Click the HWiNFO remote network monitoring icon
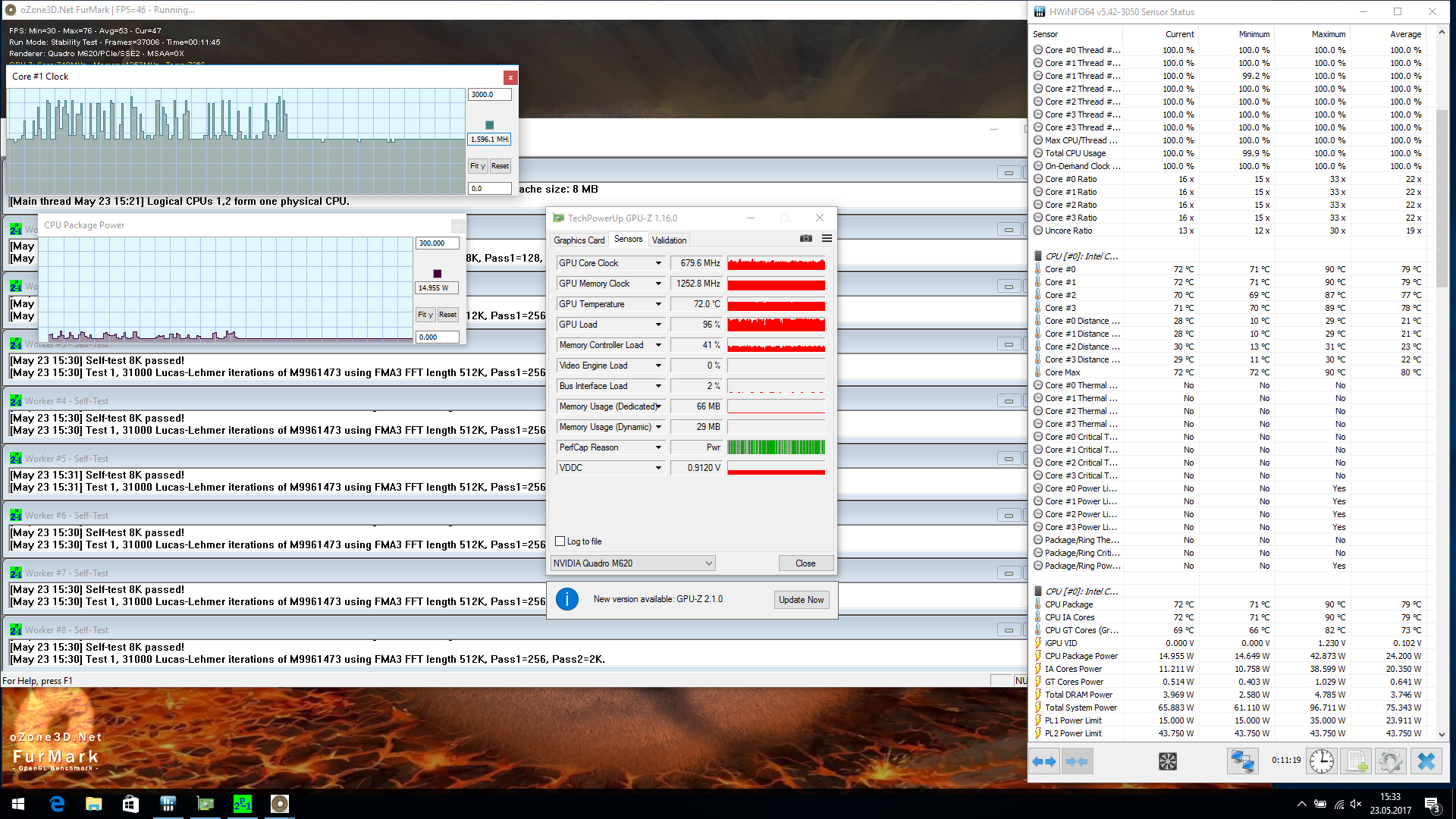 pos(1242,761)
